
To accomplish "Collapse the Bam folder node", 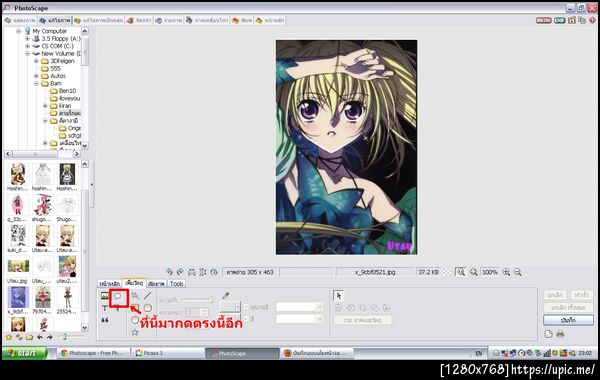I will pos(36,83).
